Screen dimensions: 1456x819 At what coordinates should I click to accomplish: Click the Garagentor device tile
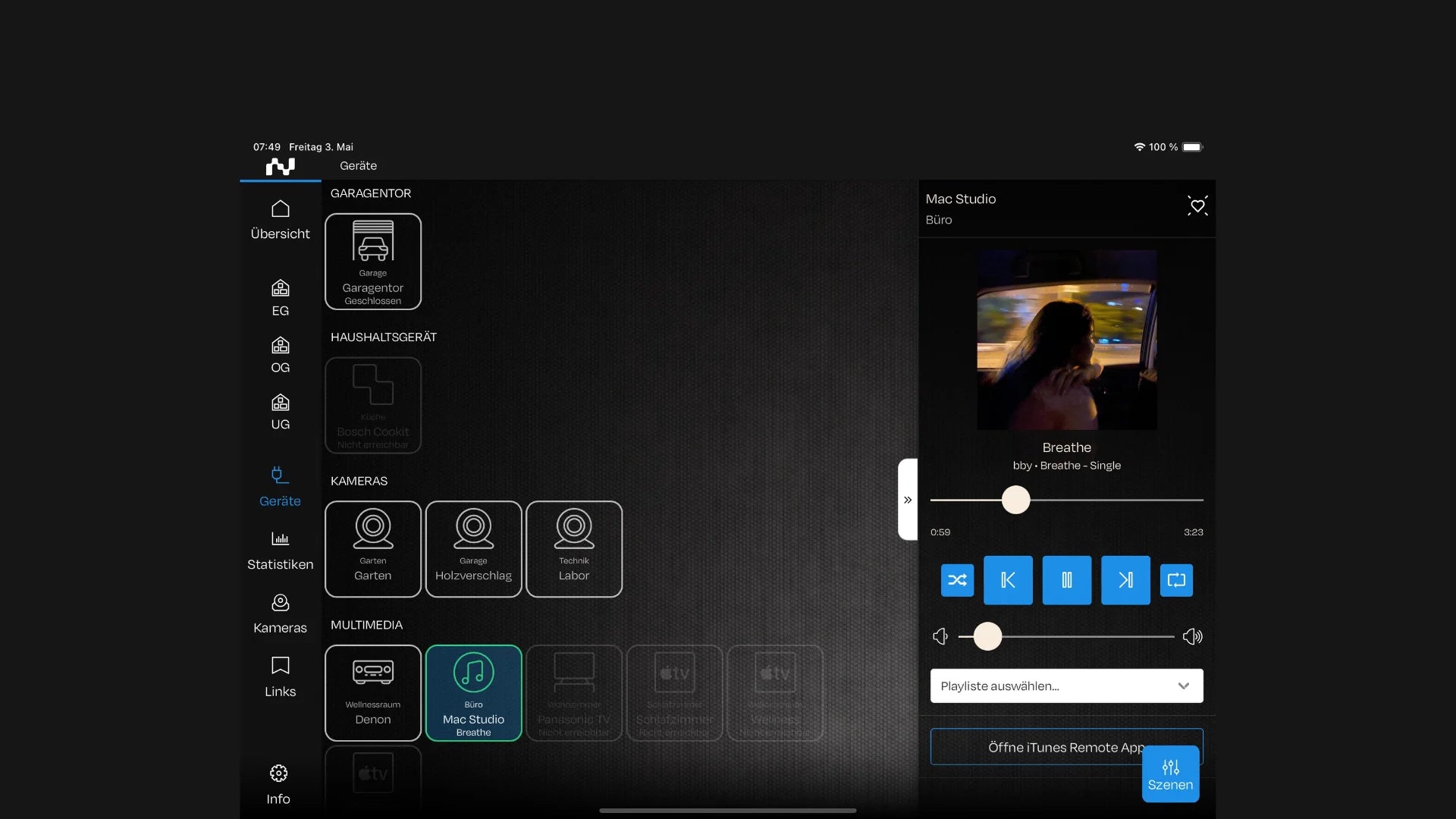(x=373, y=262)
